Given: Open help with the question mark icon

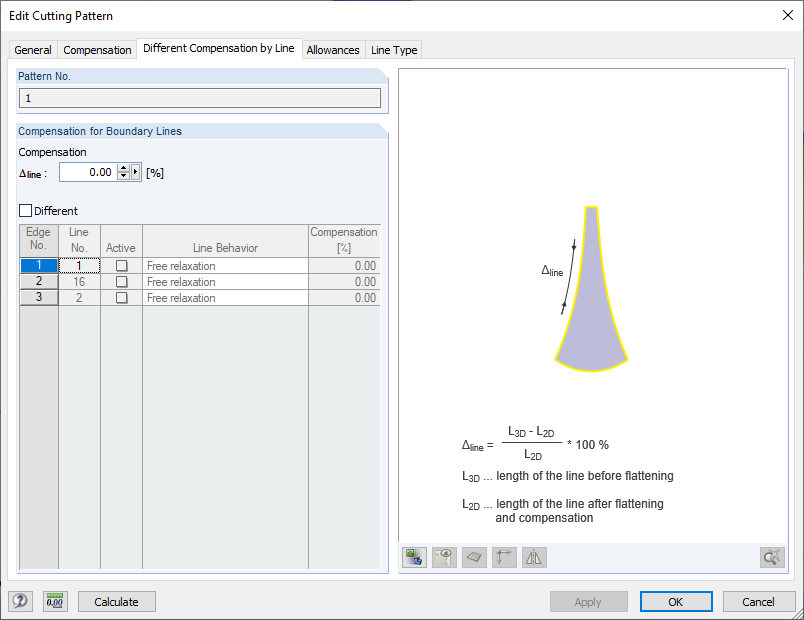Looking at the screenshot, I should 21,601.
